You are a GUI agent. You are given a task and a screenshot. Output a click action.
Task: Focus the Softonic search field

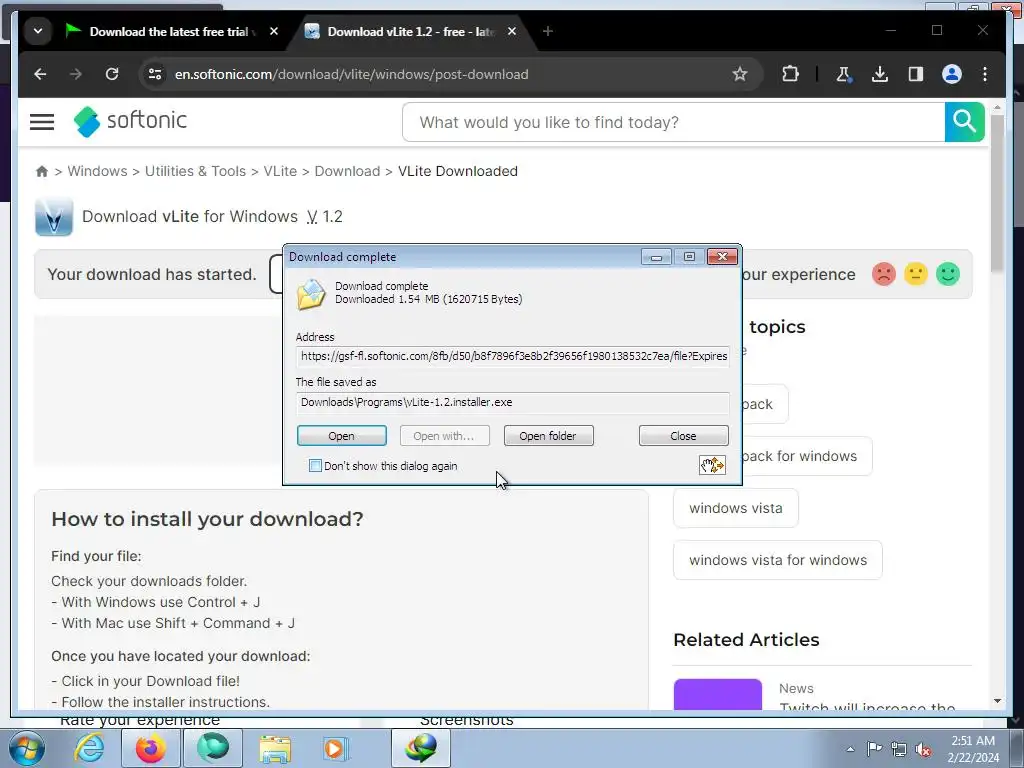673,122
